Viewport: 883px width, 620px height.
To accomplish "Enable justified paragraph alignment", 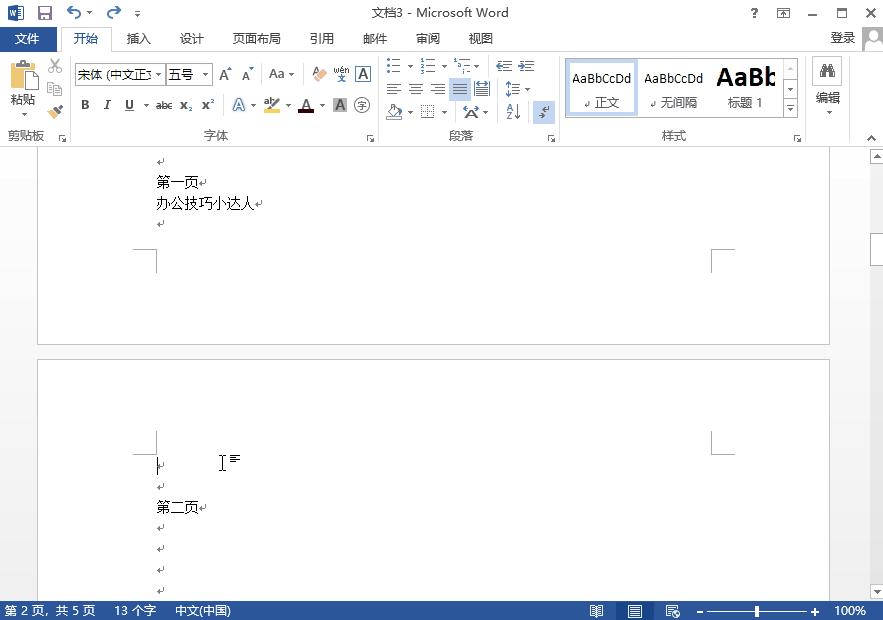I will point(459,87).
